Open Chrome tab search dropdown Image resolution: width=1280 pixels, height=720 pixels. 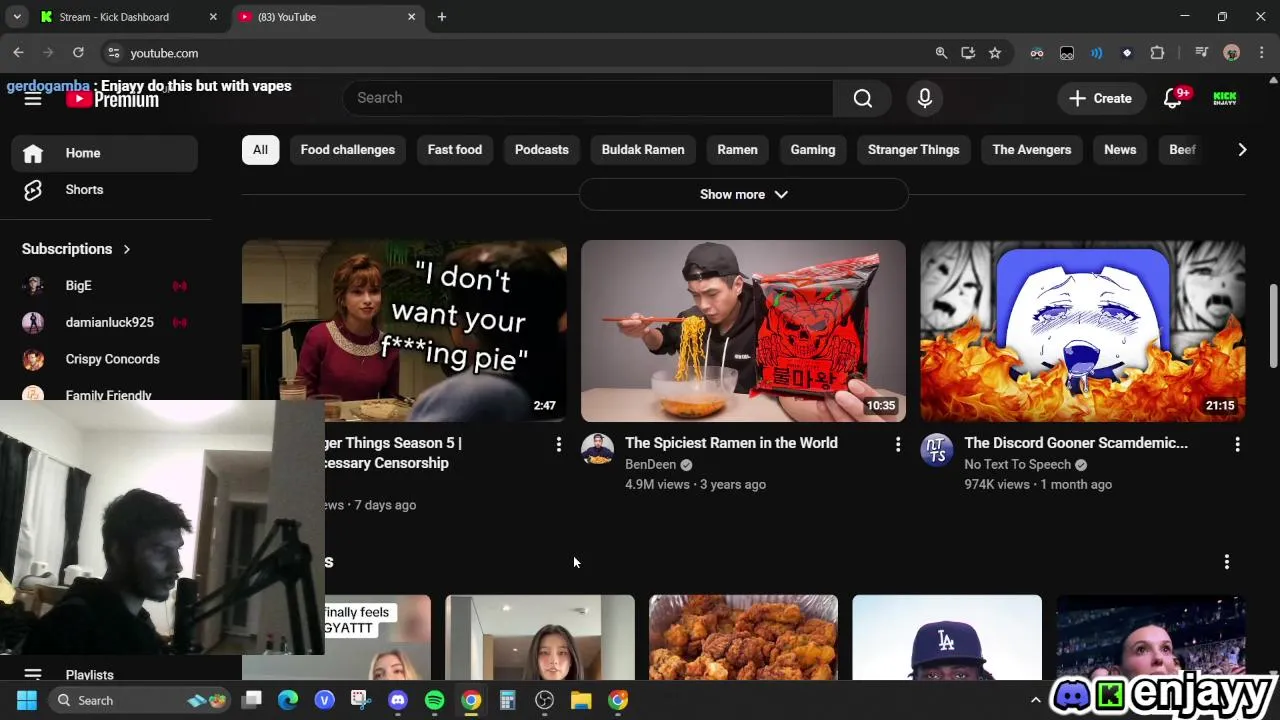17,17
